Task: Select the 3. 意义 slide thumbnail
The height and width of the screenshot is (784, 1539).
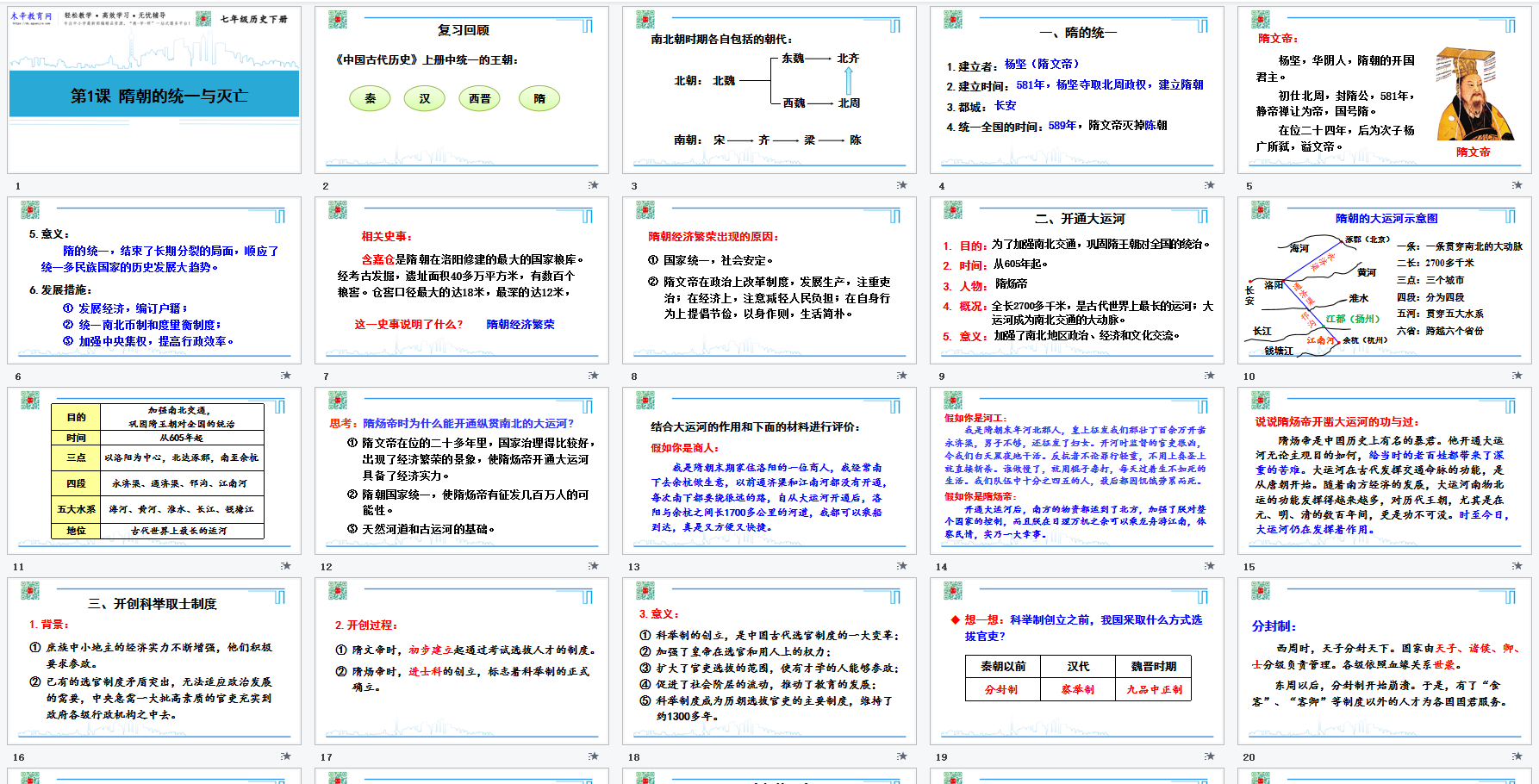Action: pos(769,662)
